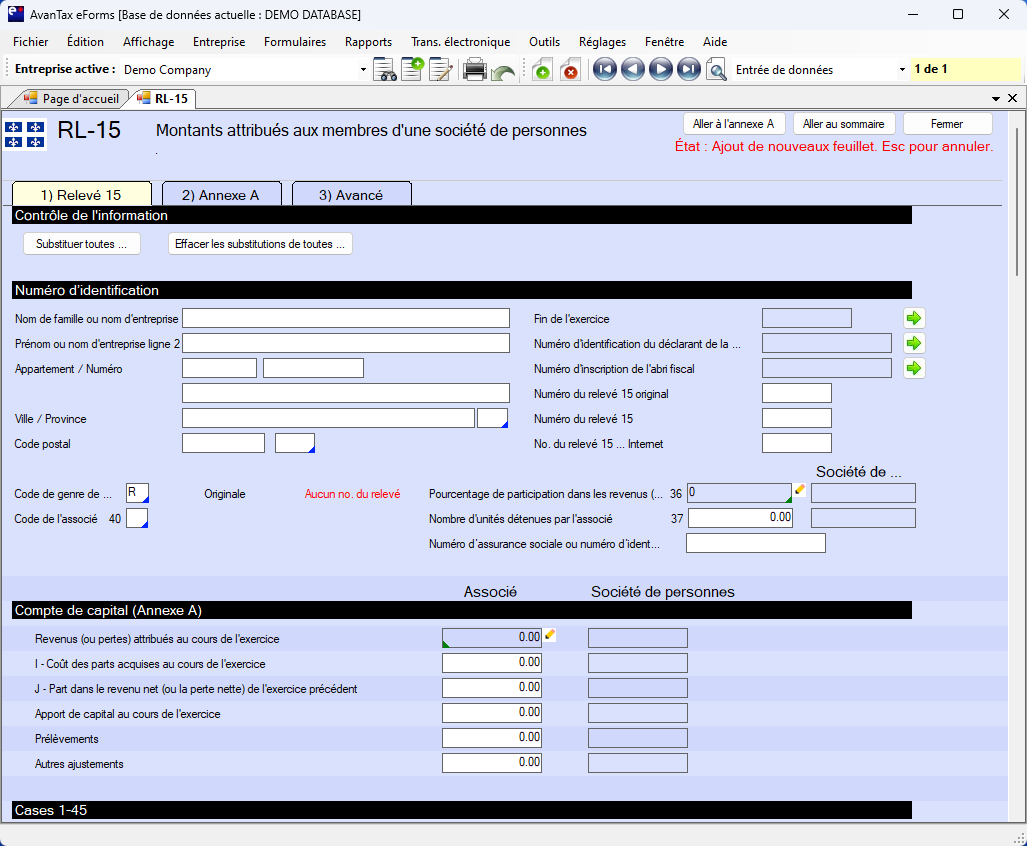
Task: Click the Nom de famille input field
Action: 346,318
